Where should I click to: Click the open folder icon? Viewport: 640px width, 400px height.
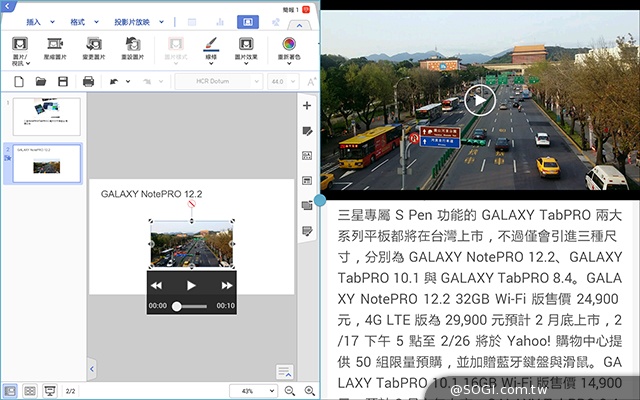pos(41,82)
